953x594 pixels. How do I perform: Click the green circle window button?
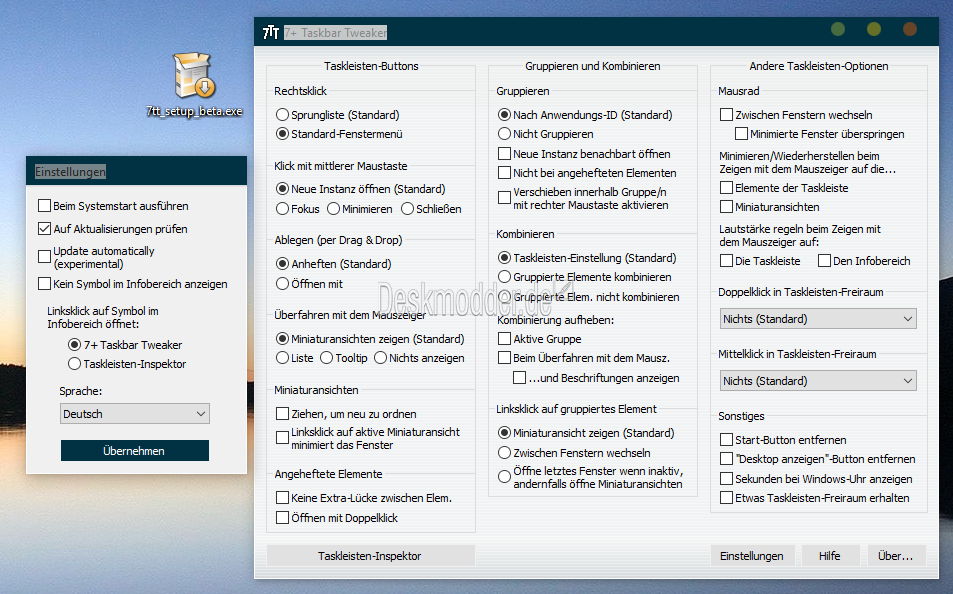[x=838, y=29]
